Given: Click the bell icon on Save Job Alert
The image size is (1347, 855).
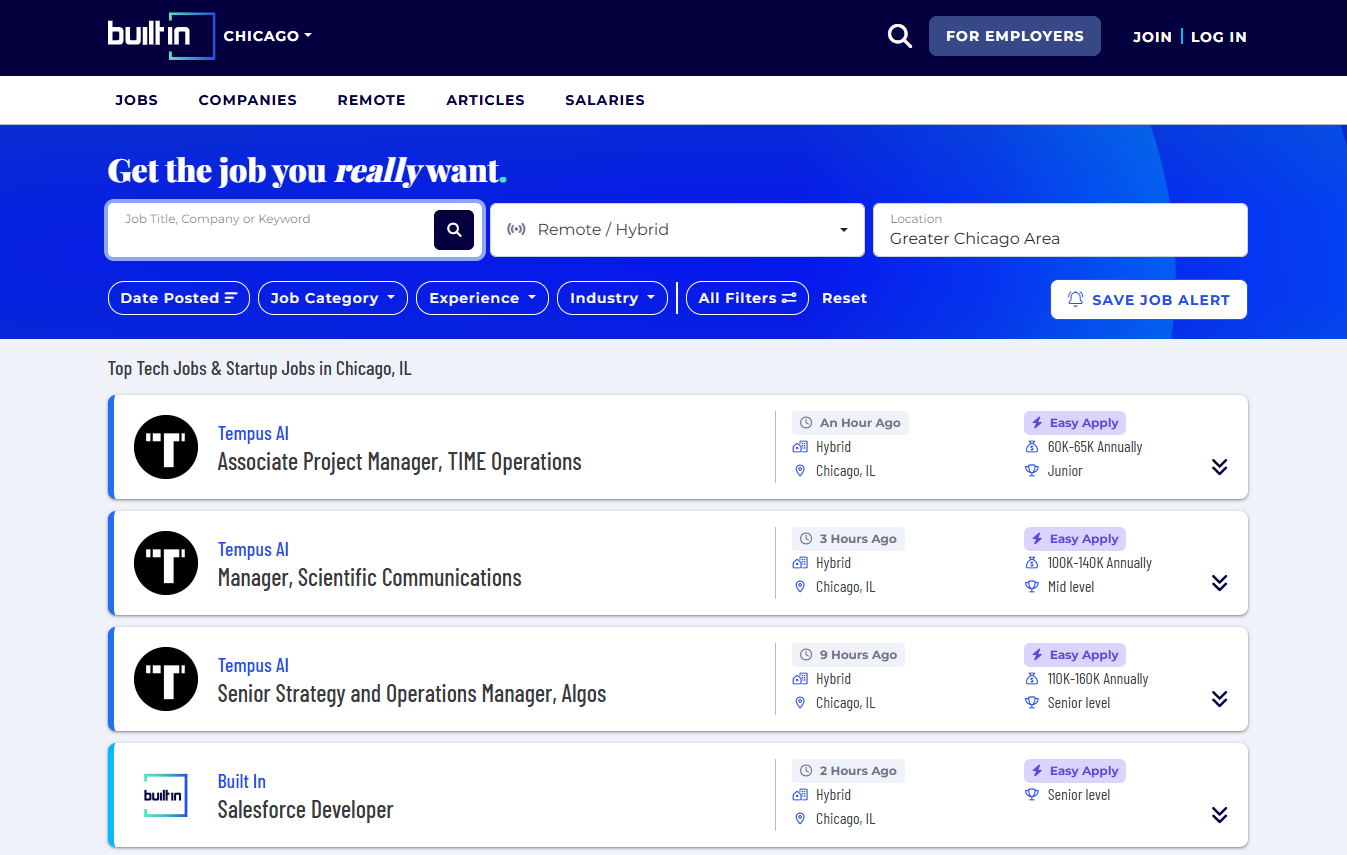Looking at the screenshot, I should point(1076,299).
